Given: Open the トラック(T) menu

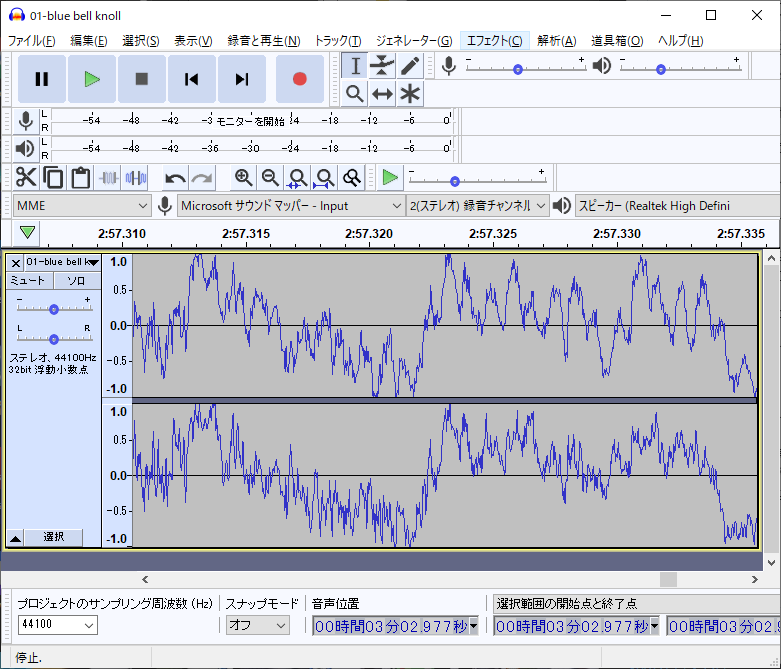Looking at the screenshot, I should (338, 41).
